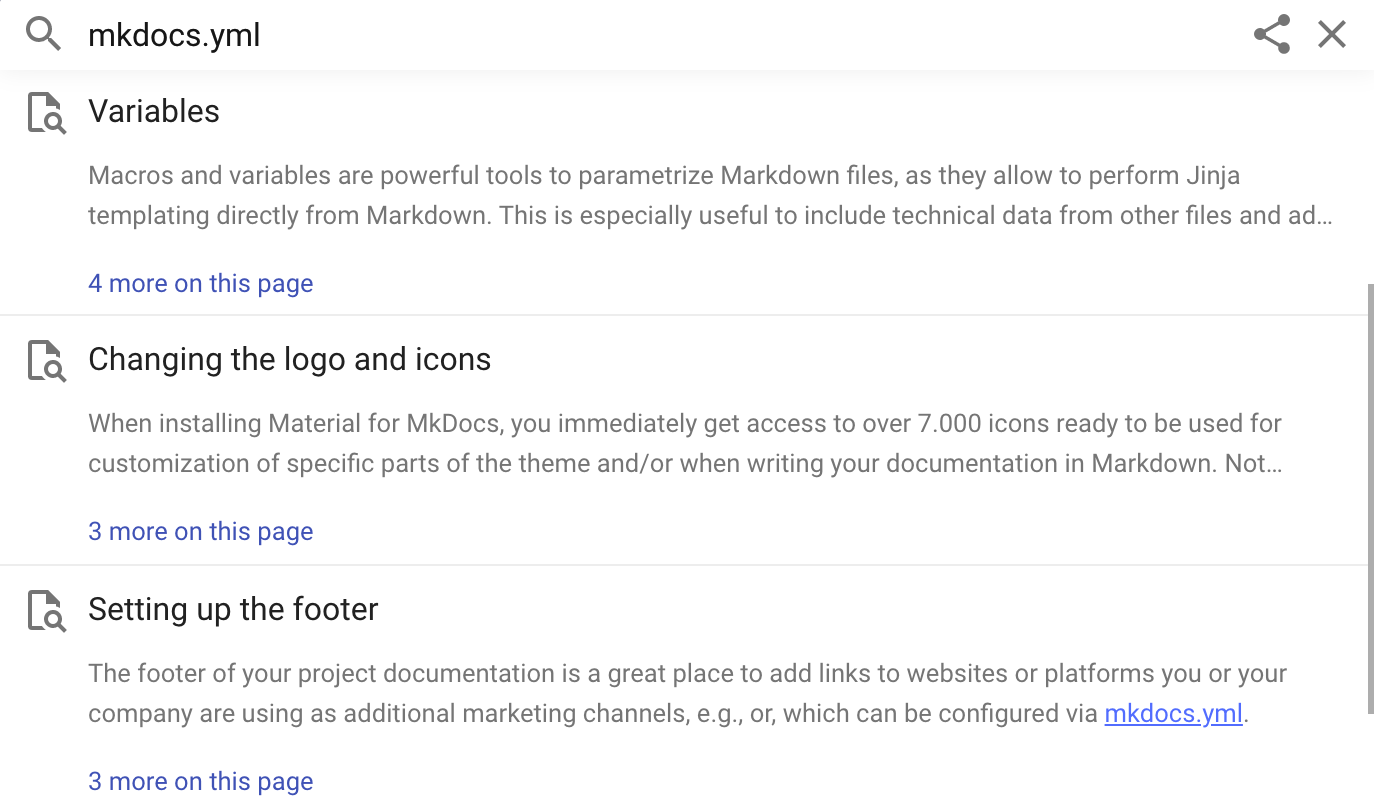Click the share search results icon

point(1271,33)
